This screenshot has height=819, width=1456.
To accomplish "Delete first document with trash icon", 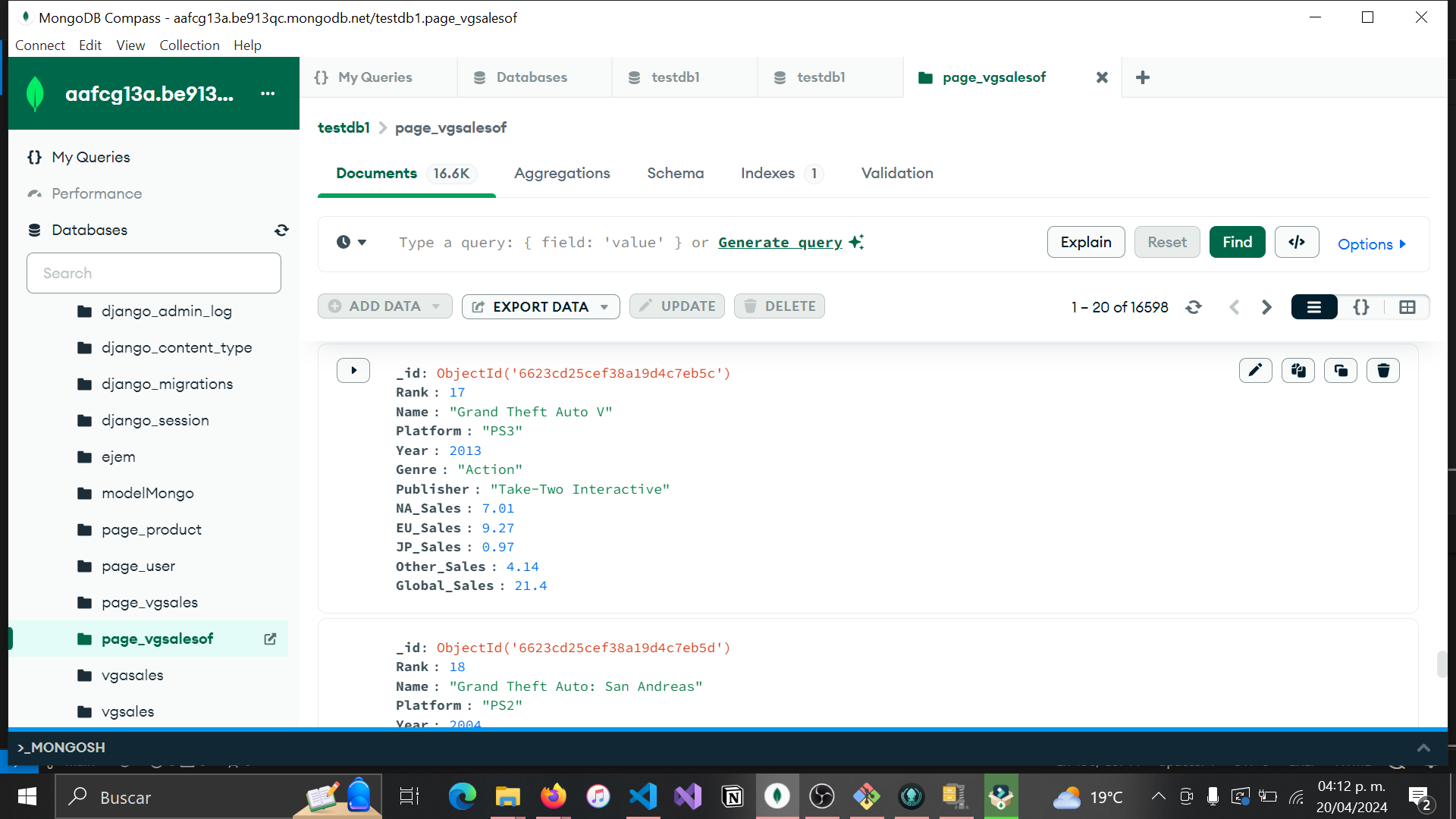I will pyautogui.click(x=1382, y=370).
